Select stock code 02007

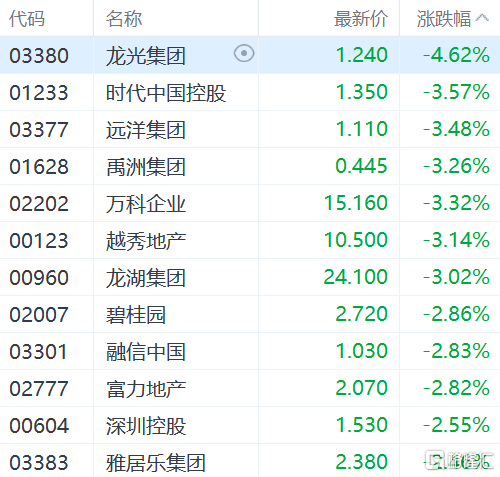tap(39, 315)
